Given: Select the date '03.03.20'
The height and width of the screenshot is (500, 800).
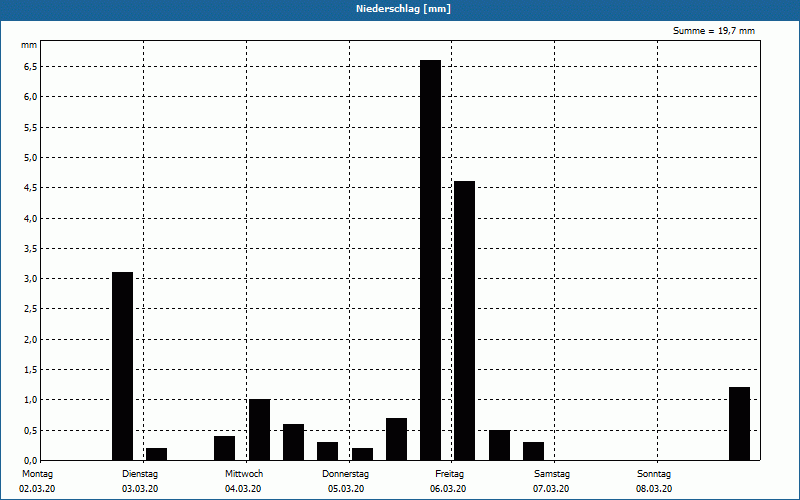Looking at the screenshot, I should tap(140, 489).
